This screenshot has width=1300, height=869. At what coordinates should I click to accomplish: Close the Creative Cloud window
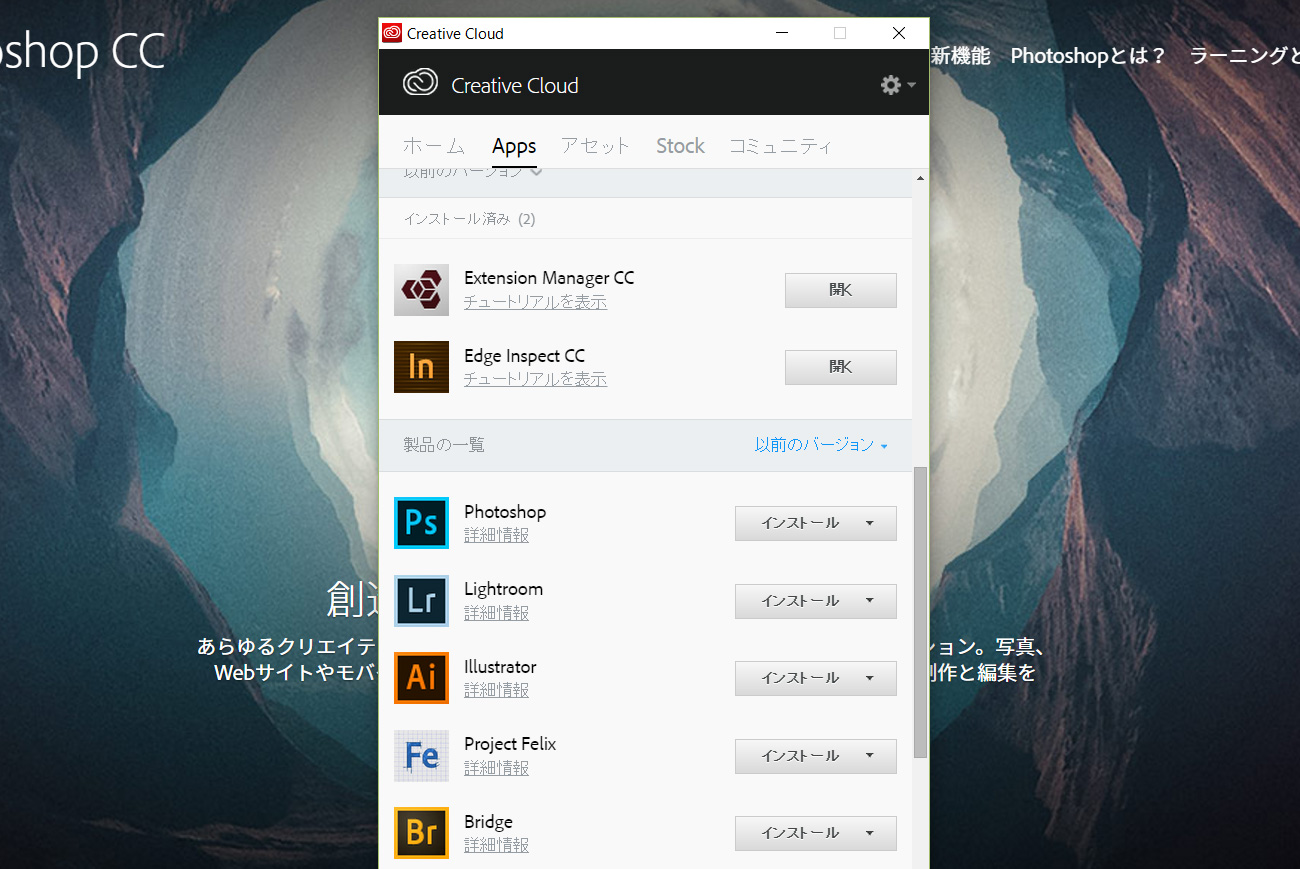coord(898,33)
